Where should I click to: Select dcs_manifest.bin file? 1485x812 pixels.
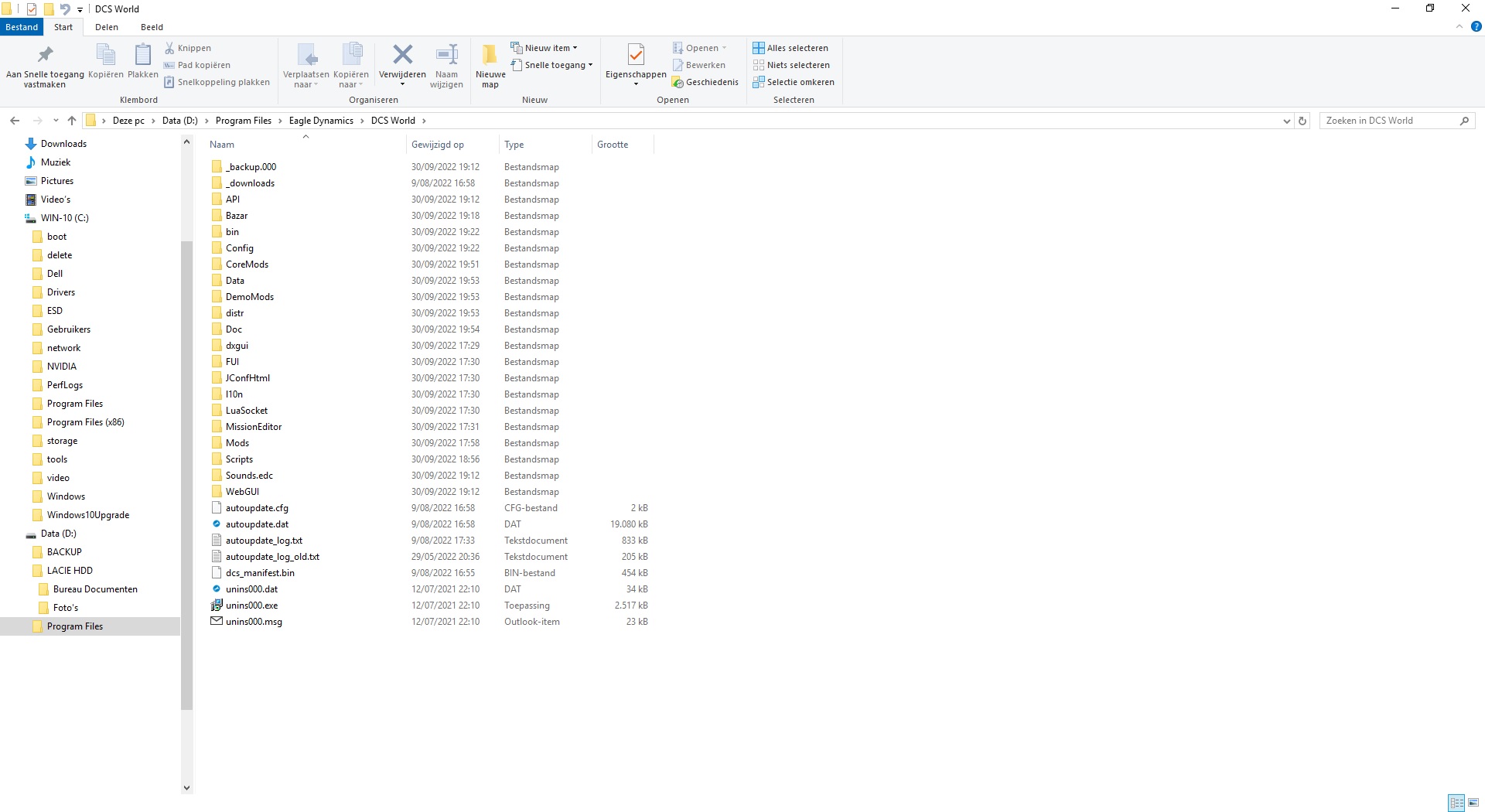(260, 573)
